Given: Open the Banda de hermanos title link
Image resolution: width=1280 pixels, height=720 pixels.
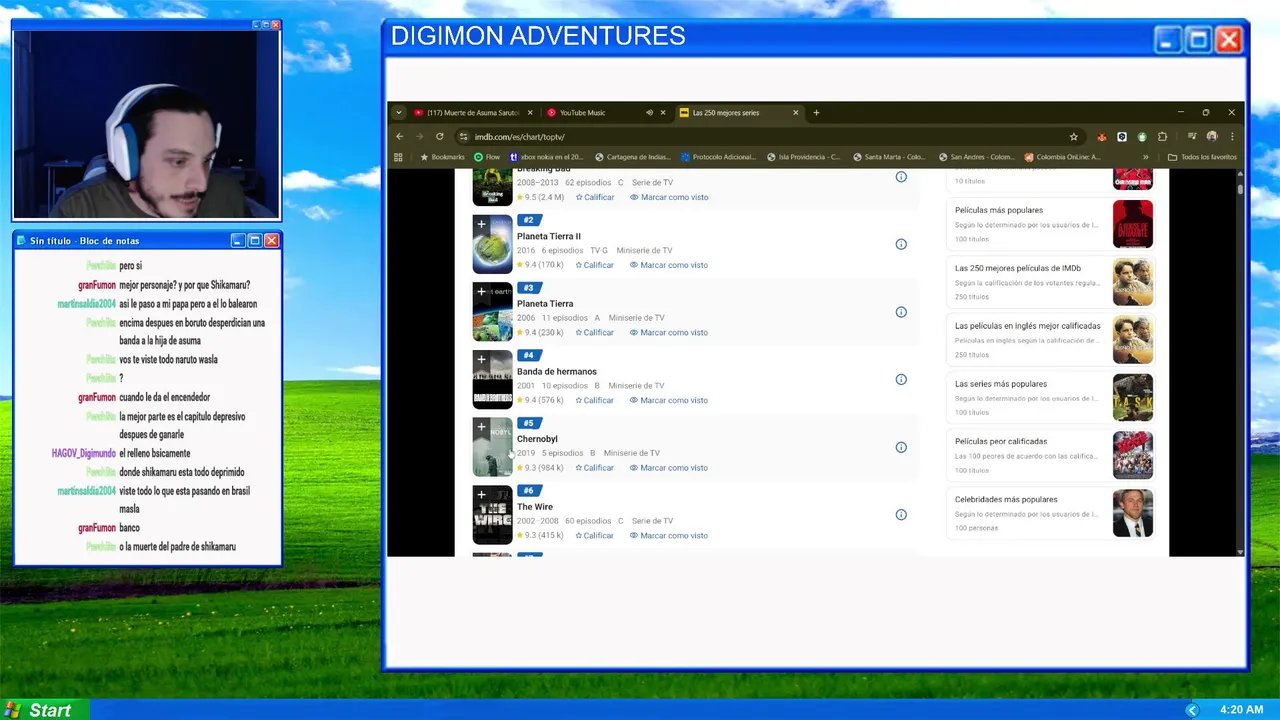Looking at the screenshot, I should point(557,371).
